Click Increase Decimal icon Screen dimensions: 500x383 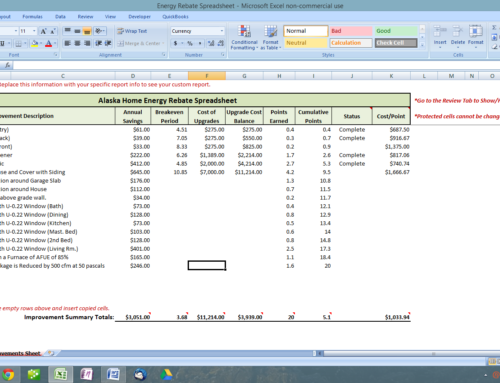[x=211, y=43]
